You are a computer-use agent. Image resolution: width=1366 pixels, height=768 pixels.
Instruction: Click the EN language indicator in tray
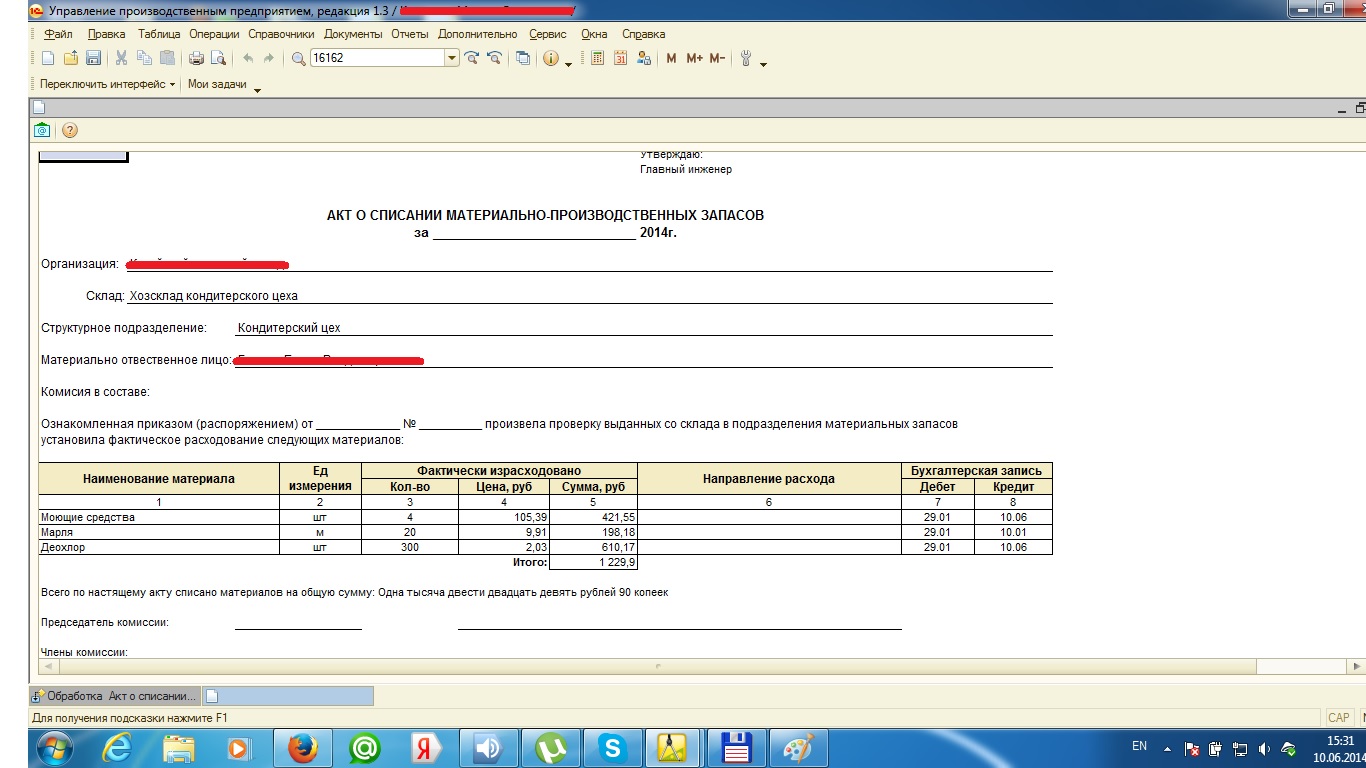[1139, 746]
